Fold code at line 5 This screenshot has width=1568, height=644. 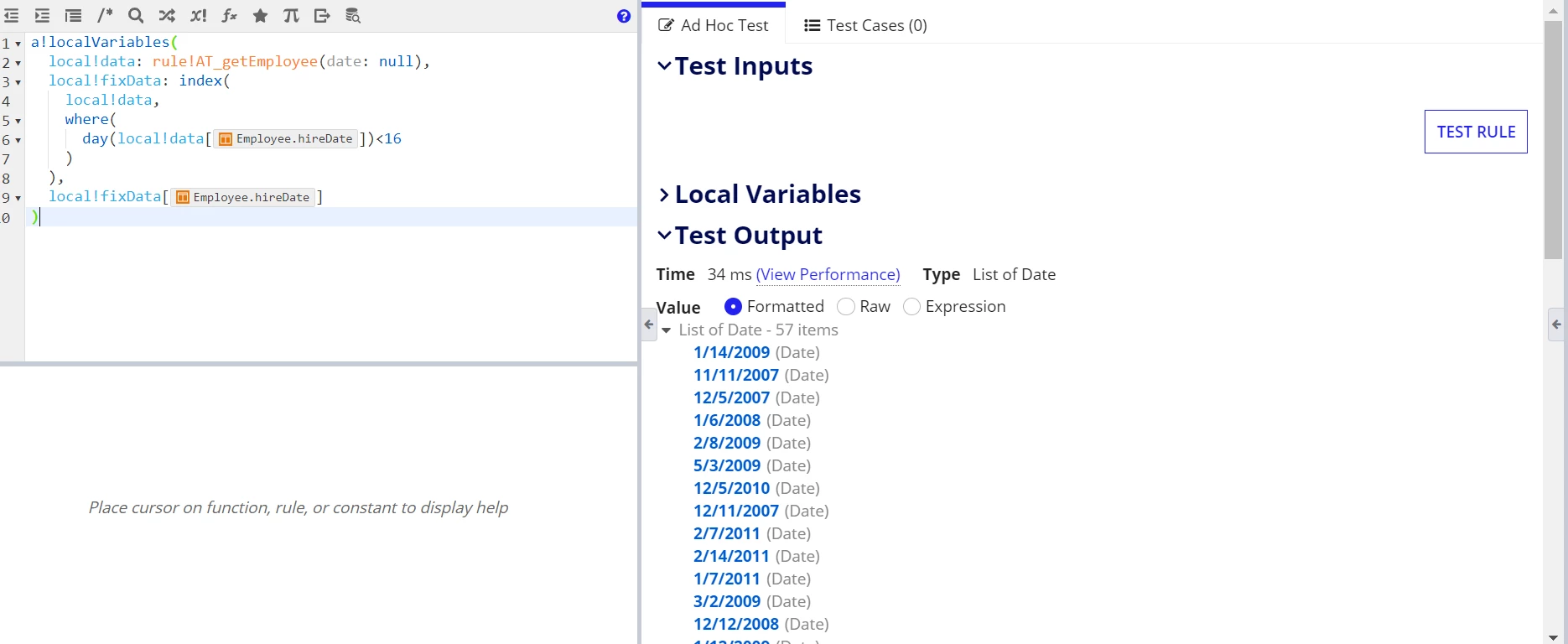pos(18,121)
